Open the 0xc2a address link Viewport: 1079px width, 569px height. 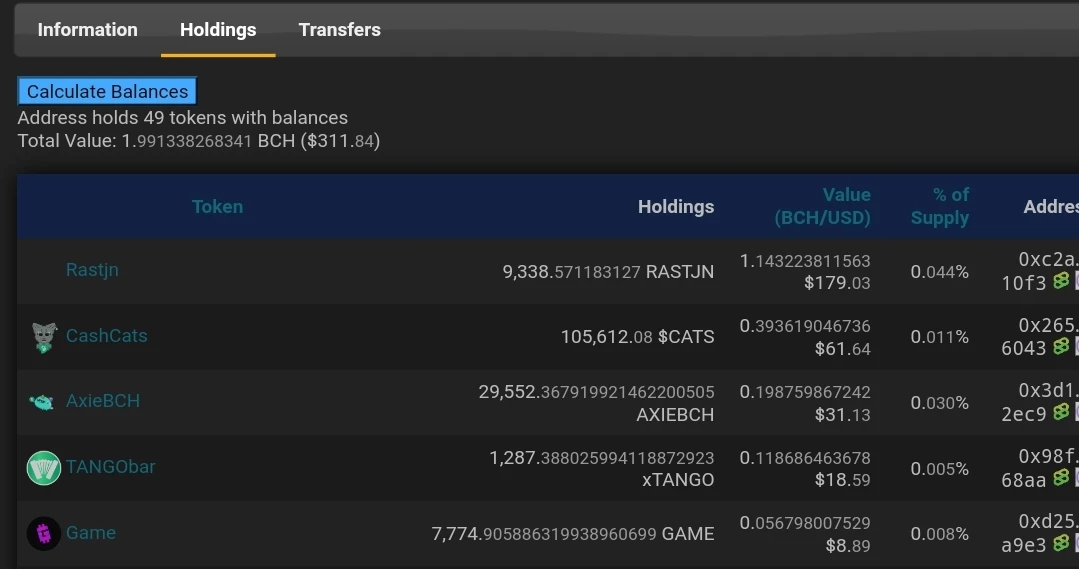(1047, 259)
